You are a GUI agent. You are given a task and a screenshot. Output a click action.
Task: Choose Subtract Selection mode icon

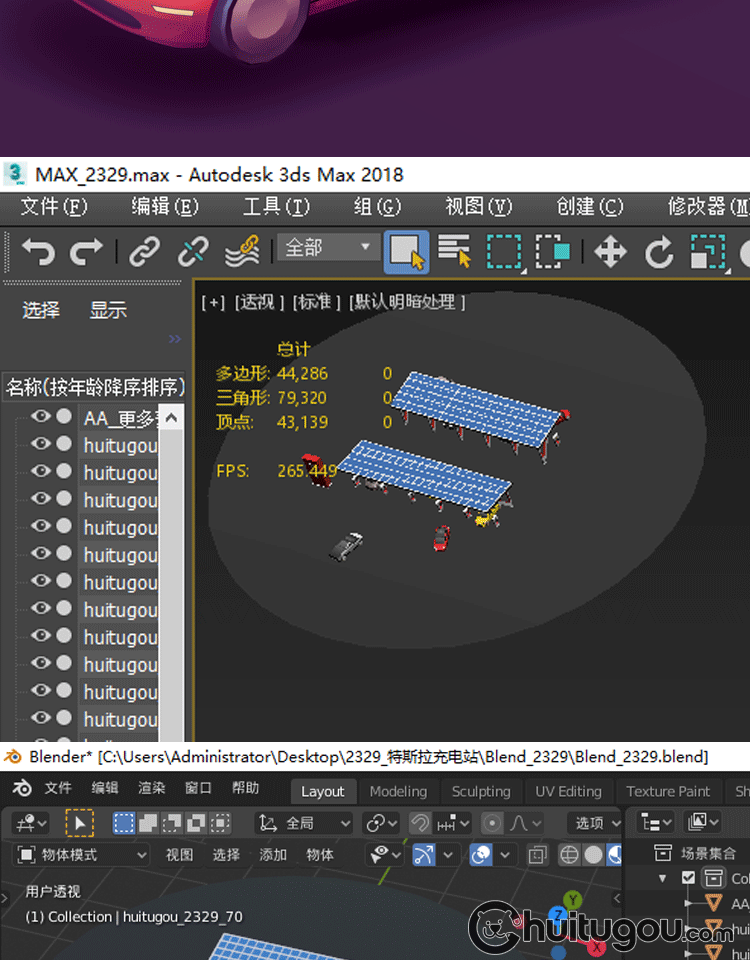(x=172, y=823)
